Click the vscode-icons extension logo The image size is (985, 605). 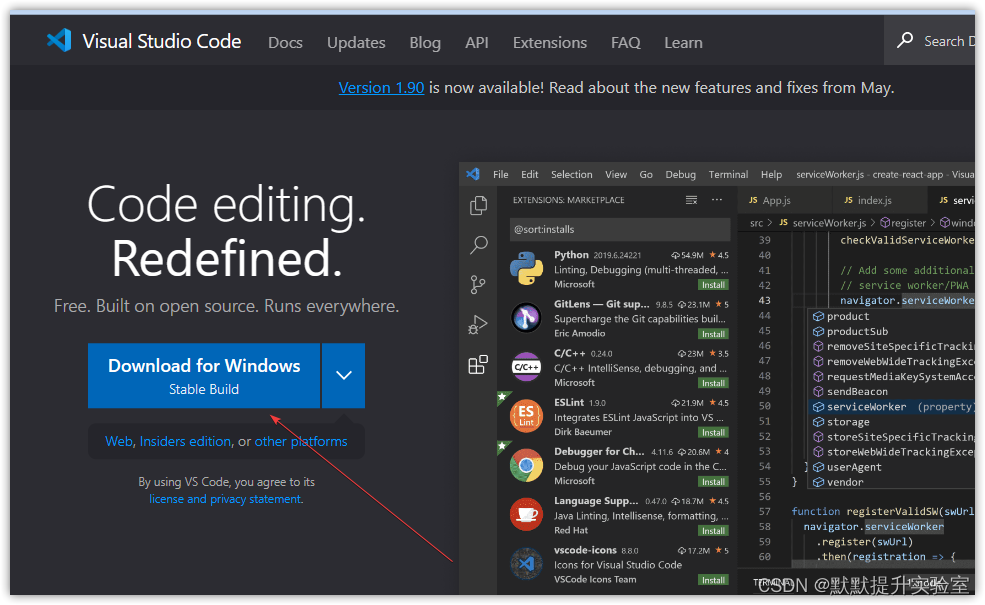[x=526, y=564]
